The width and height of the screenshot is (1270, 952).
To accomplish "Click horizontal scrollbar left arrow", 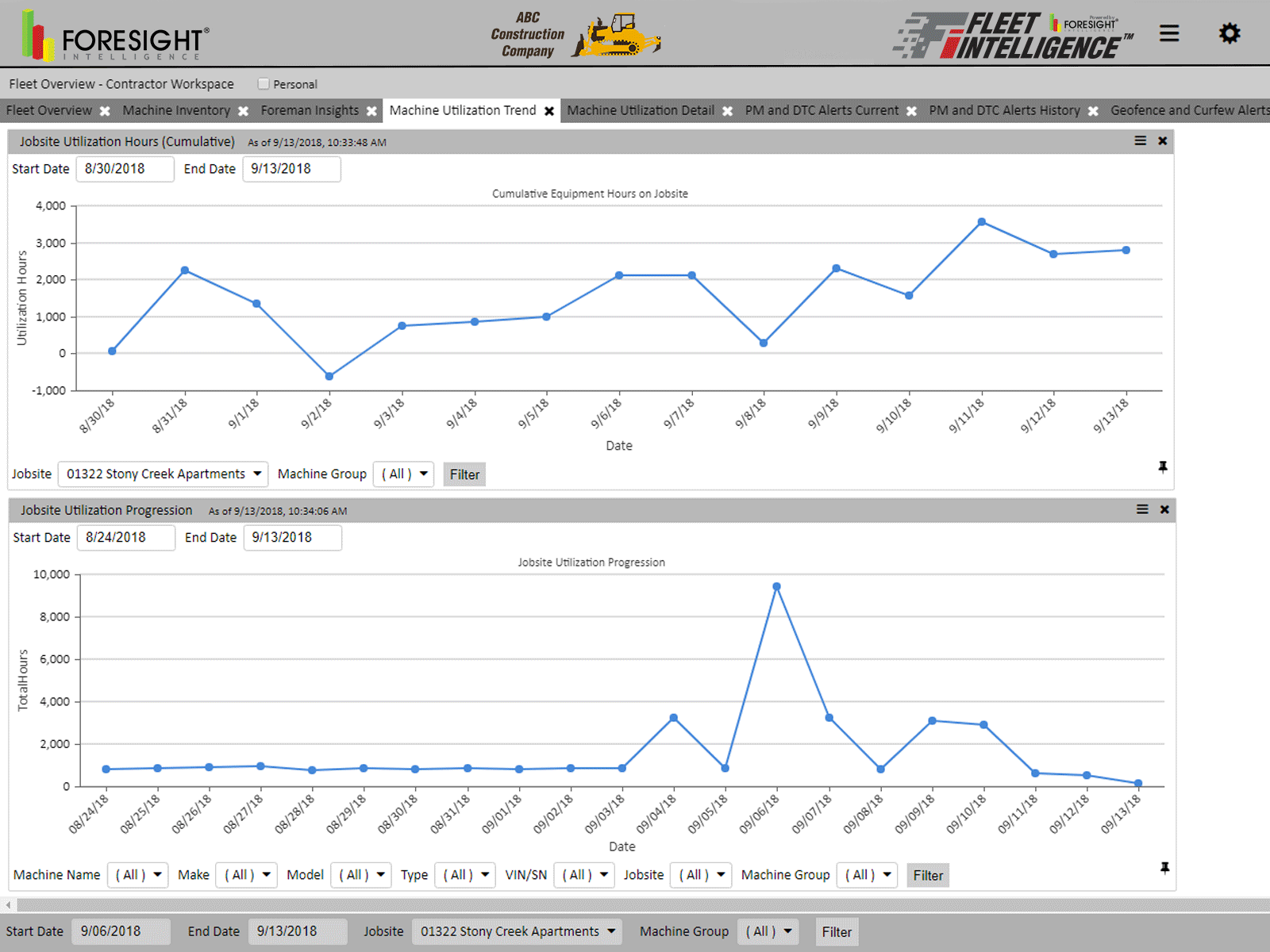I will [x=9, y=904].
